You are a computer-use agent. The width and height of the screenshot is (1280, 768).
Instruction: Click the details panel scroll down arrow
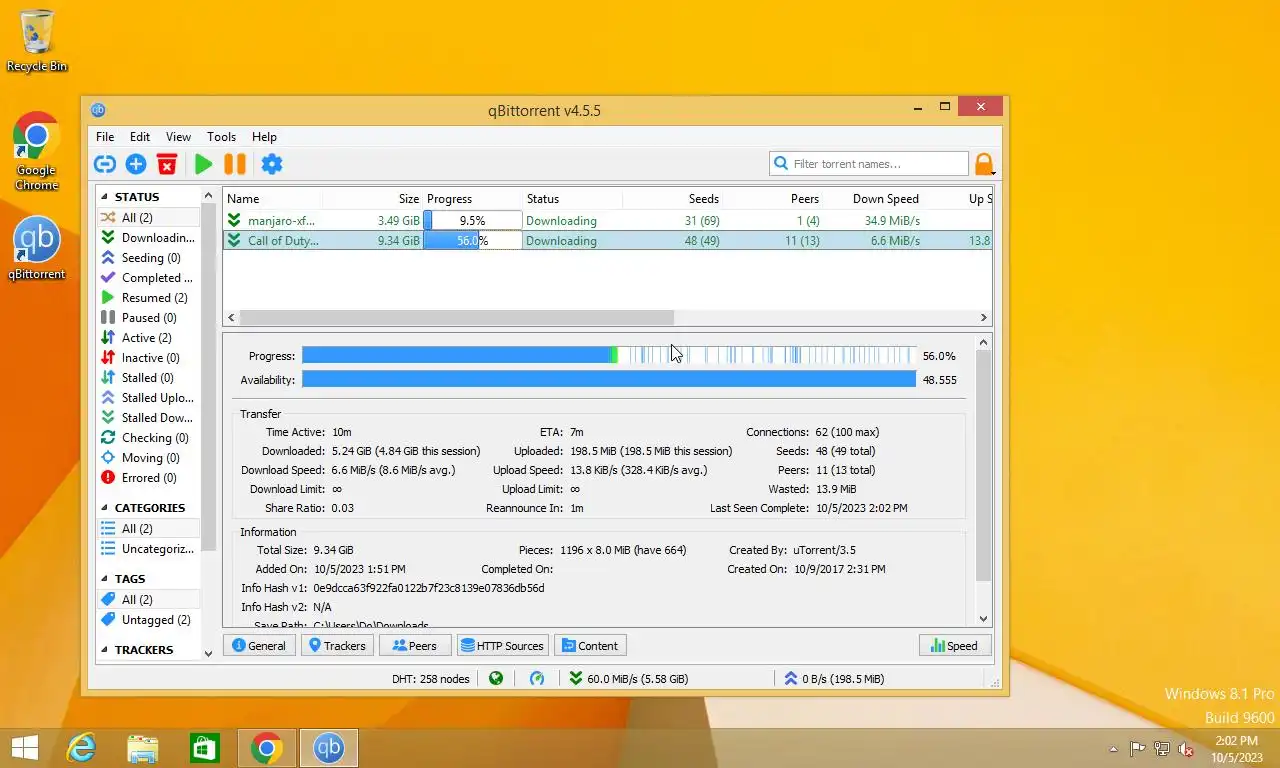click(983, 619)
